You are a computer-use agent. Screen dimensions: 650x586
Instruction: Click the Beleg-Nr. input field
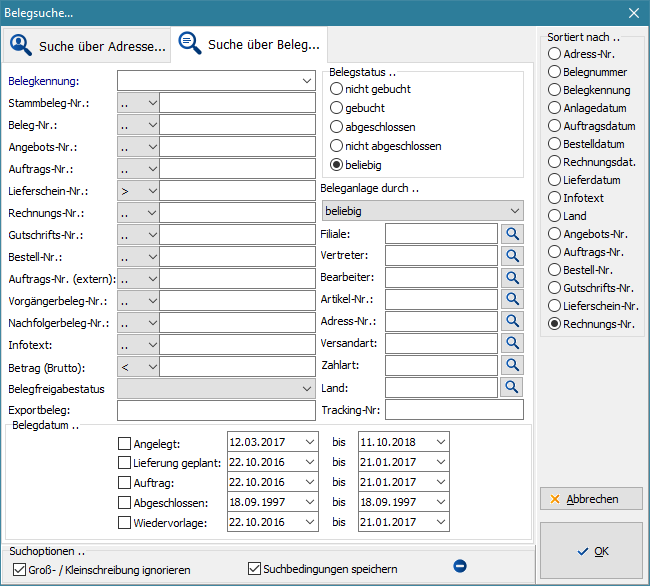click(x=238, y=125)
